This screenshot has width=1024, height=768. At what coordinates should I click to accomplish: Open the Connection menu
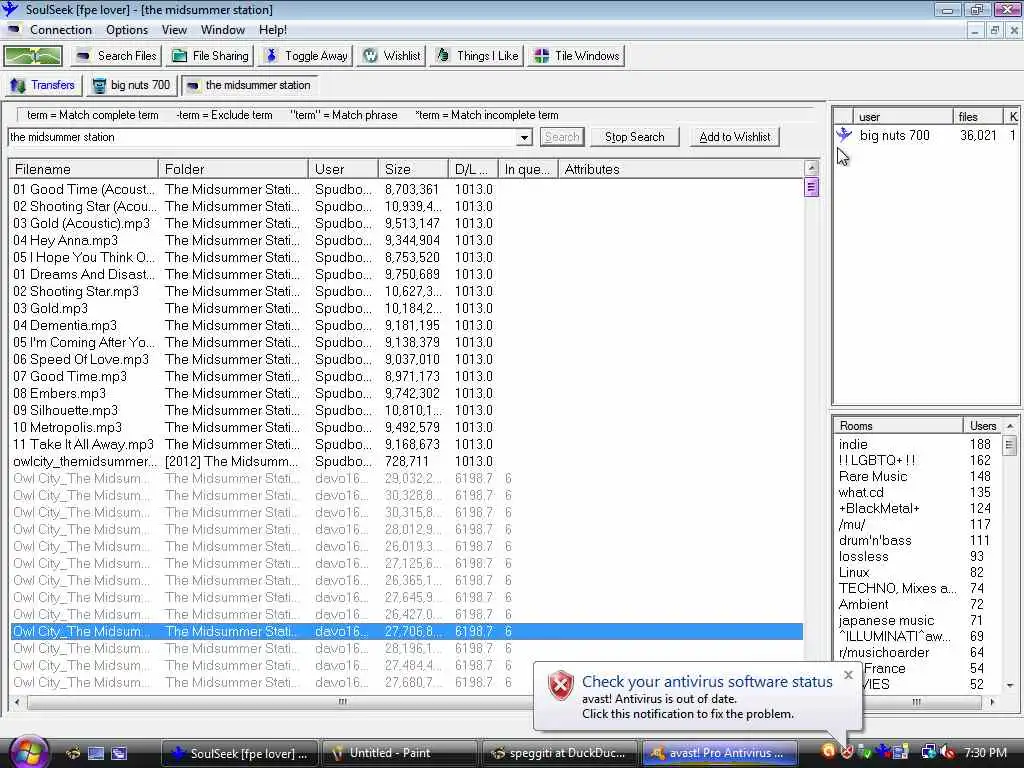click(61, 30)
